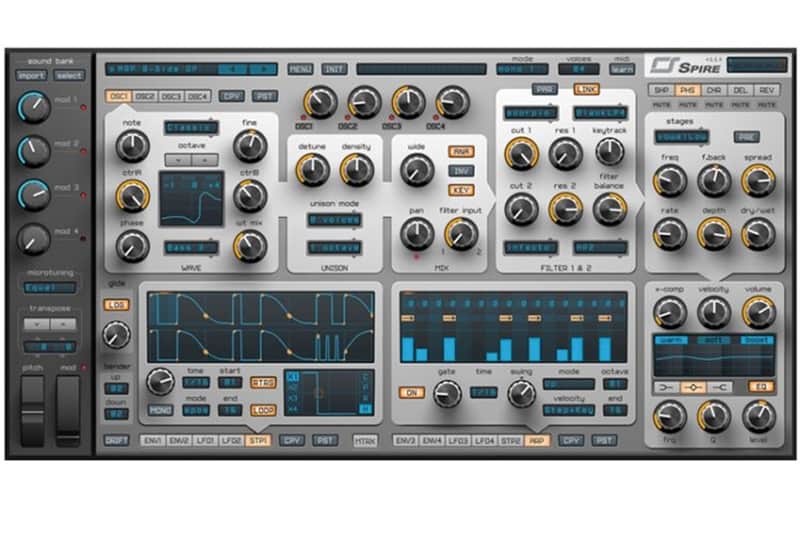
Task: Open the CHR effect tab
Action: [714, 90]
